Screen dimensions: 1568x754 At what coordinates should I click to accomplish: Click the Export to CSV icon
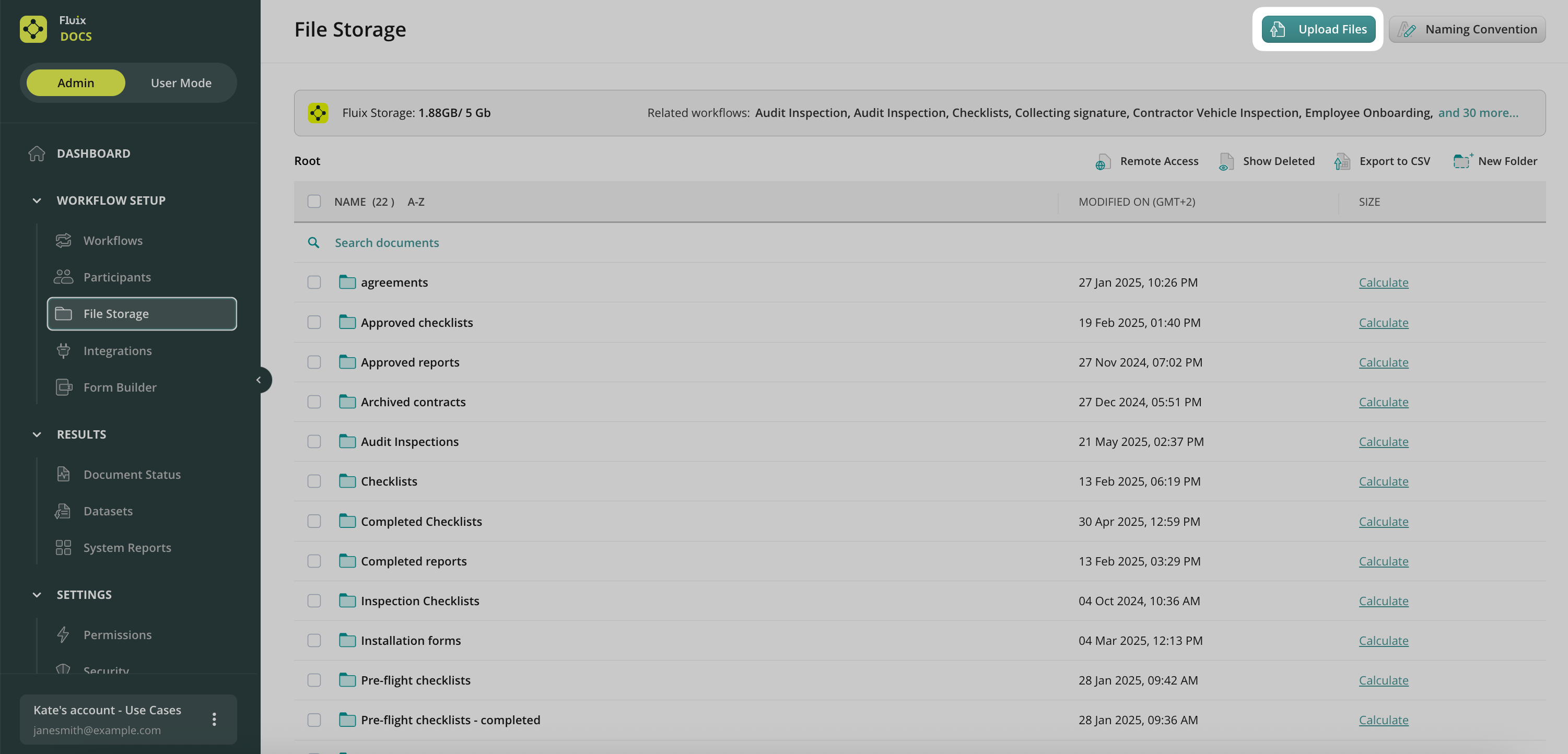[x=1341, y=162]
